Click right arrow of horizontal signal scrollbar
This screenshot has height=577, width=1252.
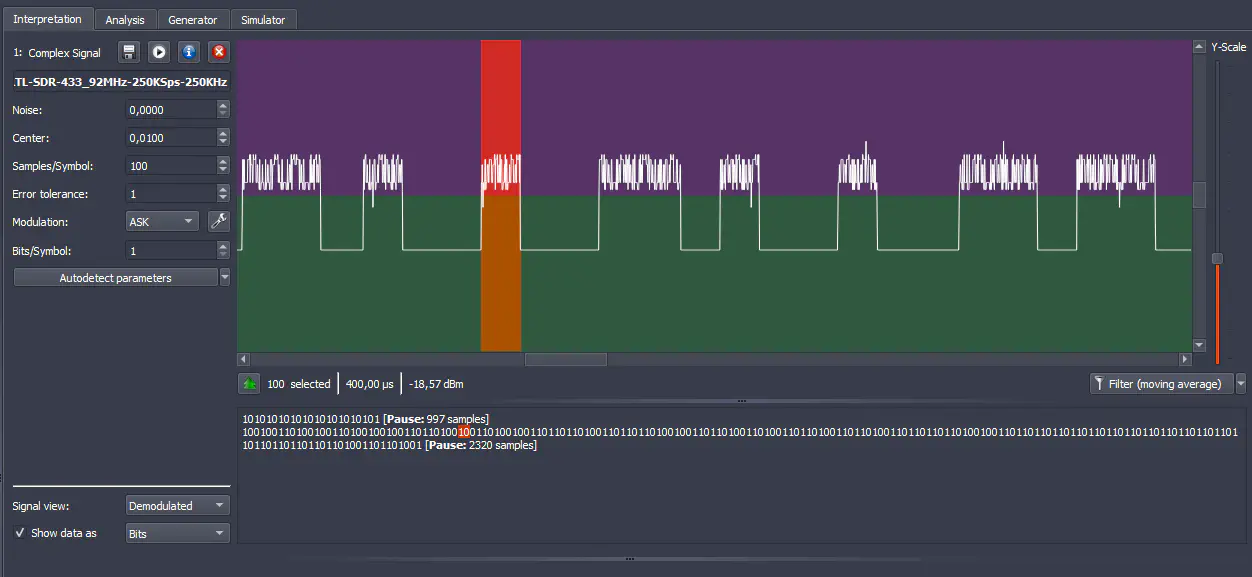1186,359
